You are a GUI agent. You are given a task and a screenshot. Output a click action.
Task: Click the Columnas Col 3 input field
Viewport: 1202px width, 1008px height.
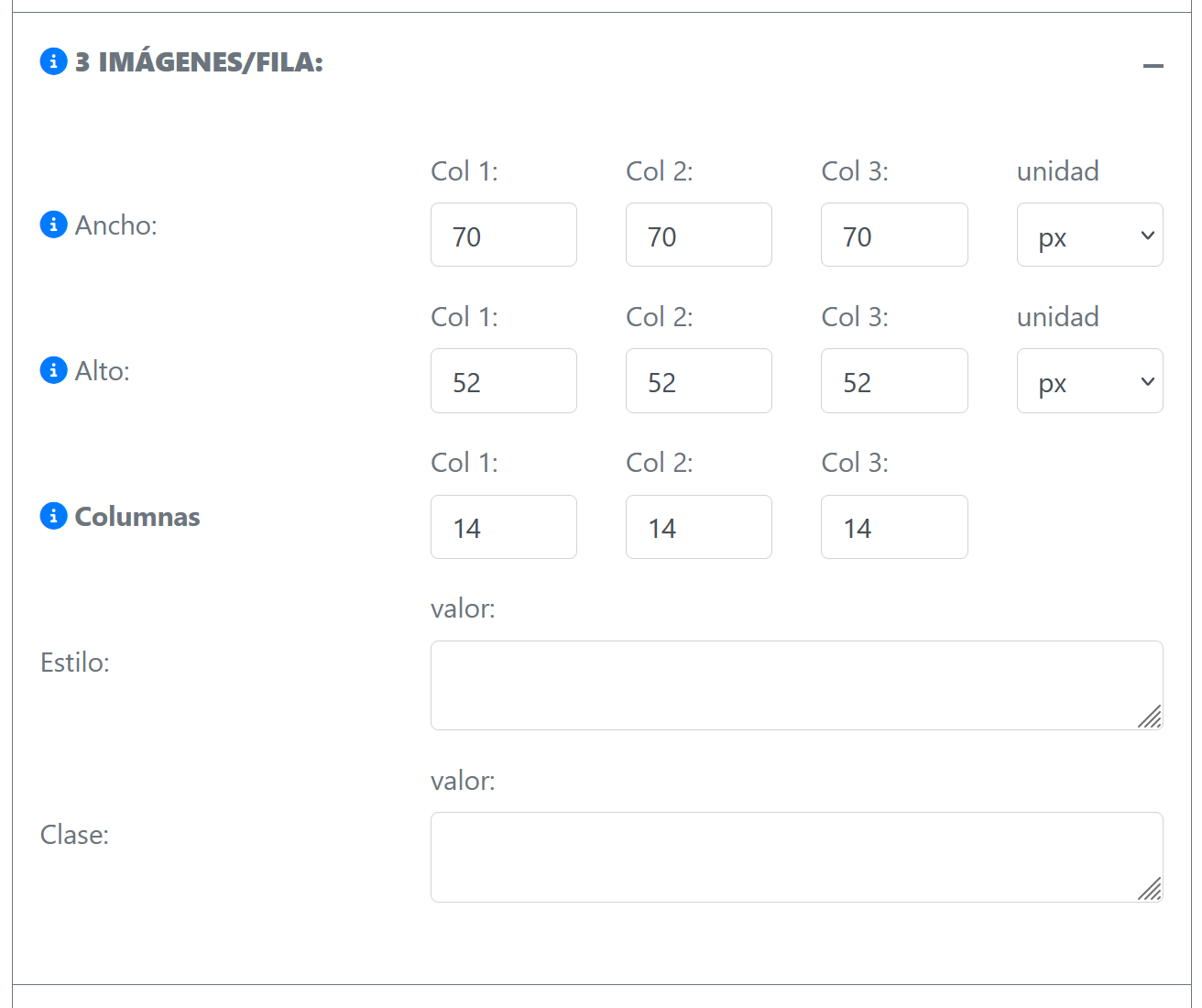pos(893,527)
